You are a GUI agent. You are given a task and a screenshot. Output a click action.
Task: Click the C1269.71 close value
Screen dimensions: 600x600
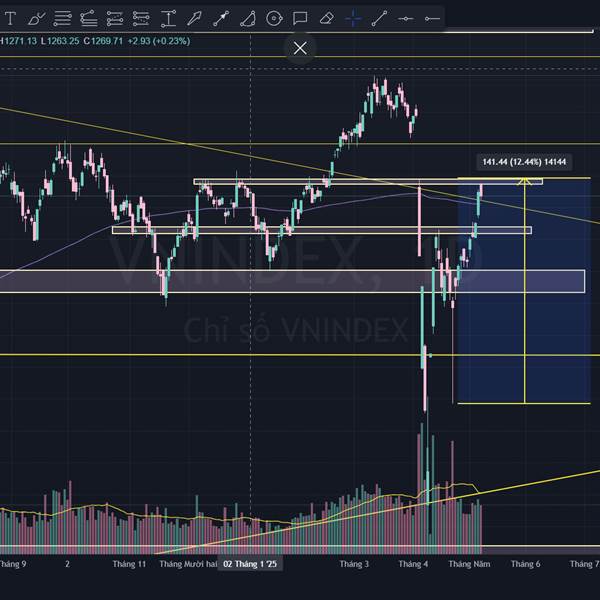click(x=103, y=41)
